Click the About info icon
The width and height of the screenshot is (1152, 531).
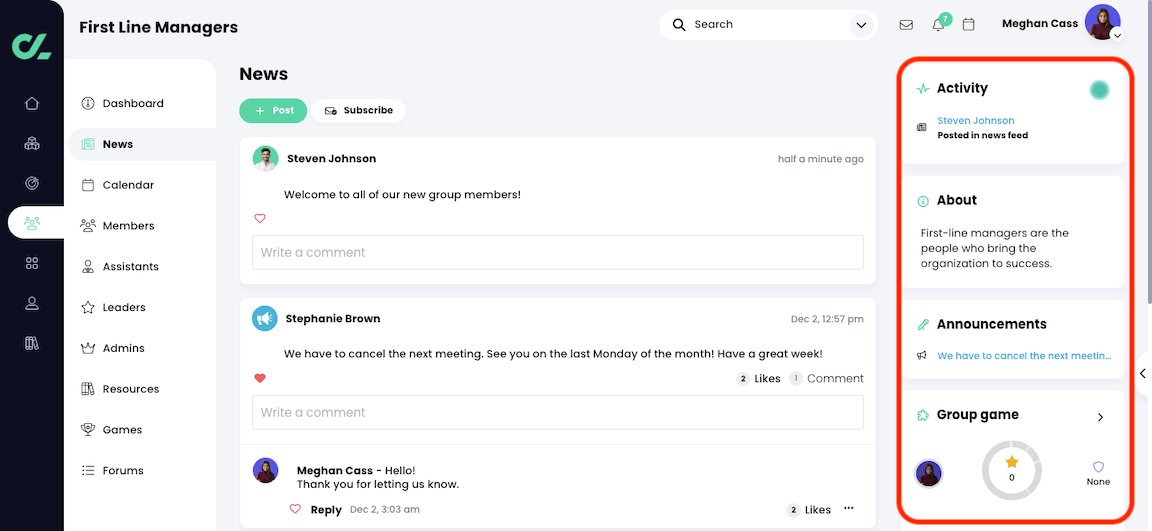pos(923,201)
